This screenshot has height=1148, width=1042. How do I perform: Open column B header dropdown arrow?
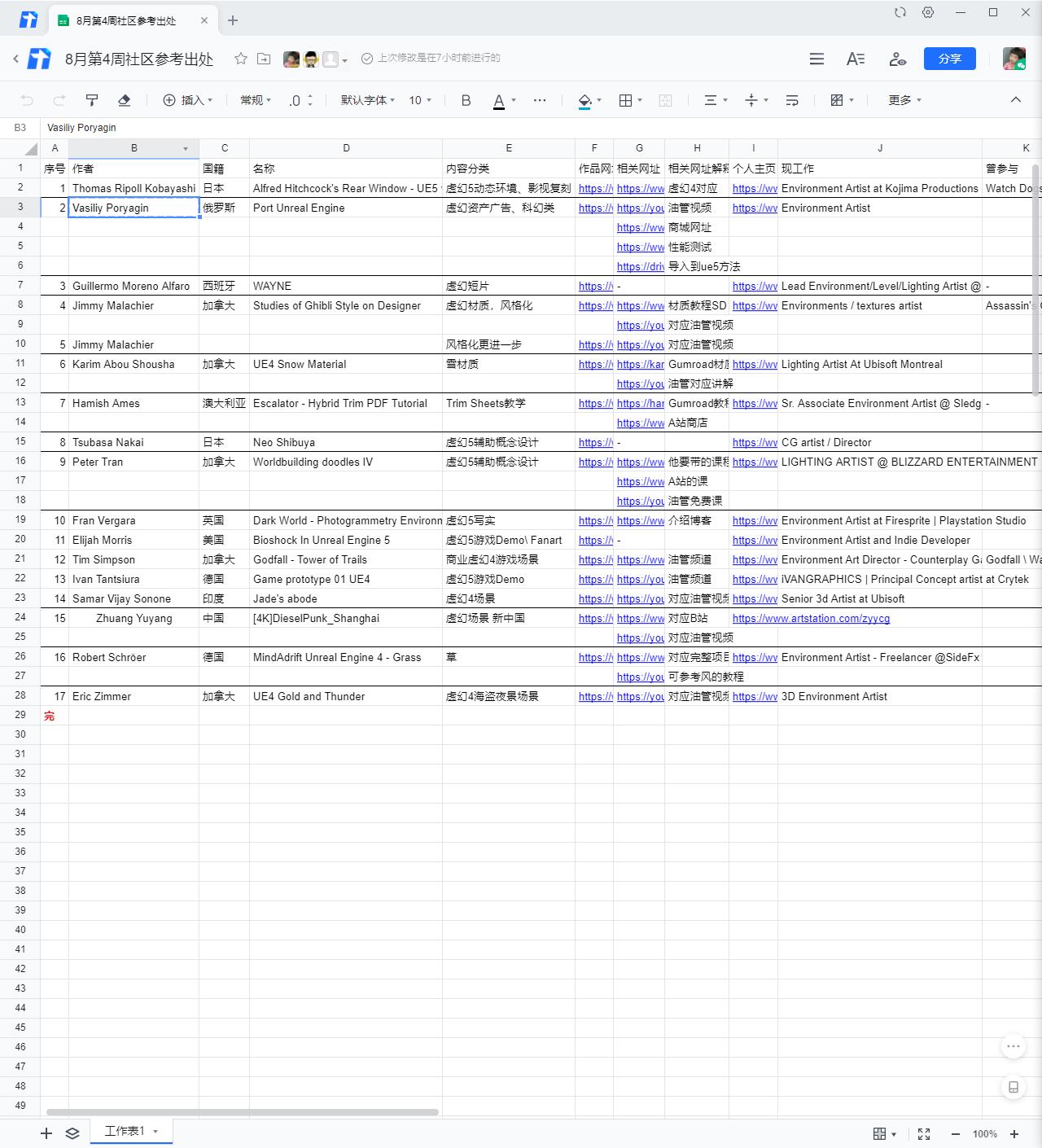coord(186,149)
